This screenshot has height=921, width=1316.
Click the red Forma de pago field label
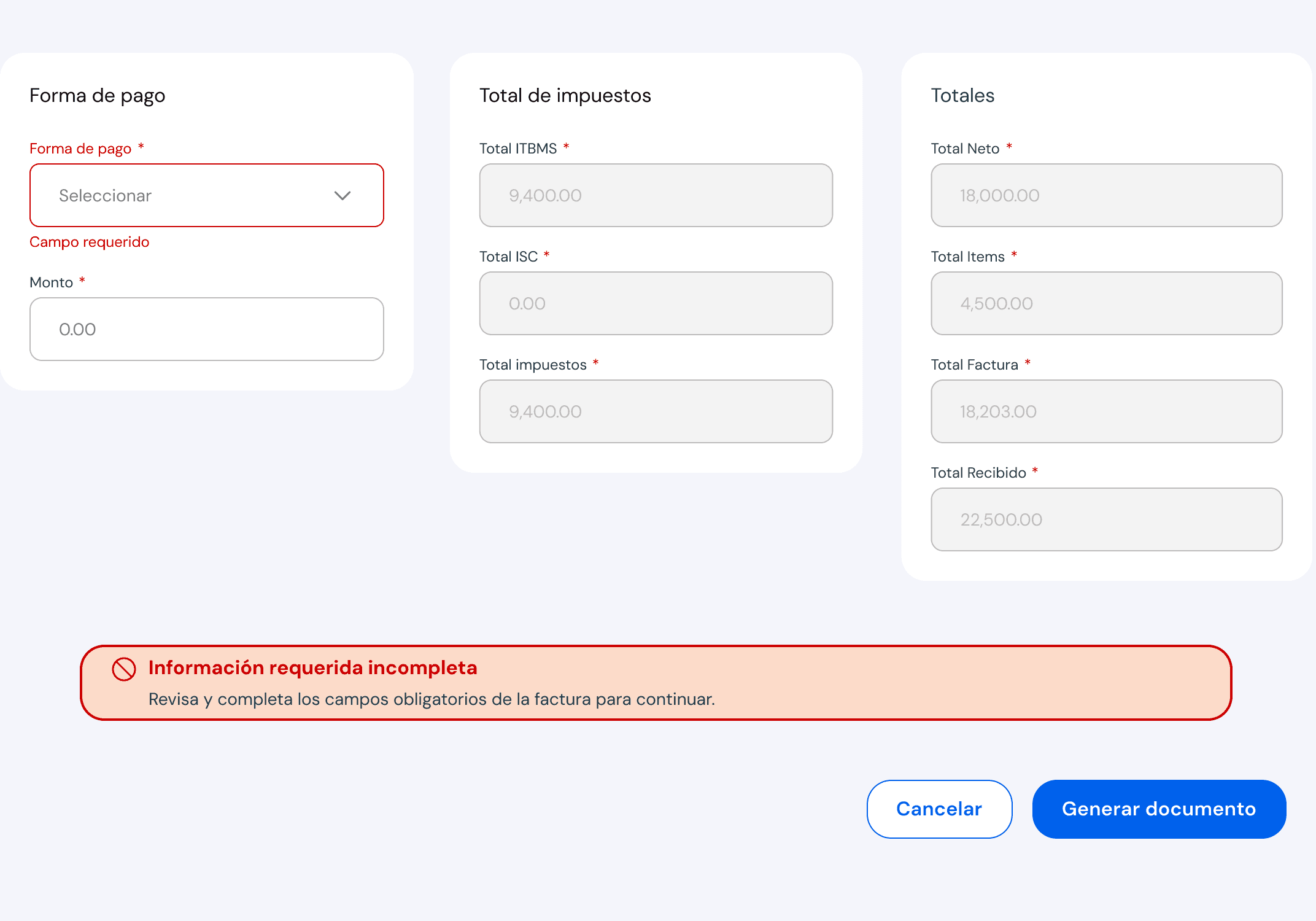[x=80, y=149]
